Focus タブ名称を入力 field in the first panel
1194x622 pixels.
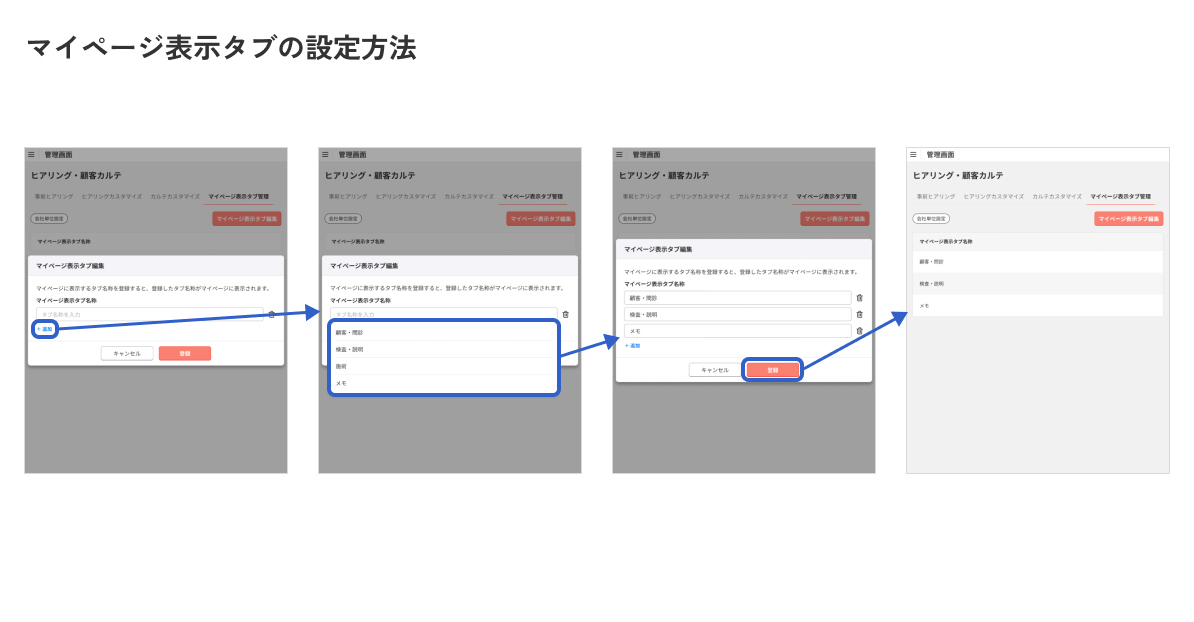[x=150, y=314]
